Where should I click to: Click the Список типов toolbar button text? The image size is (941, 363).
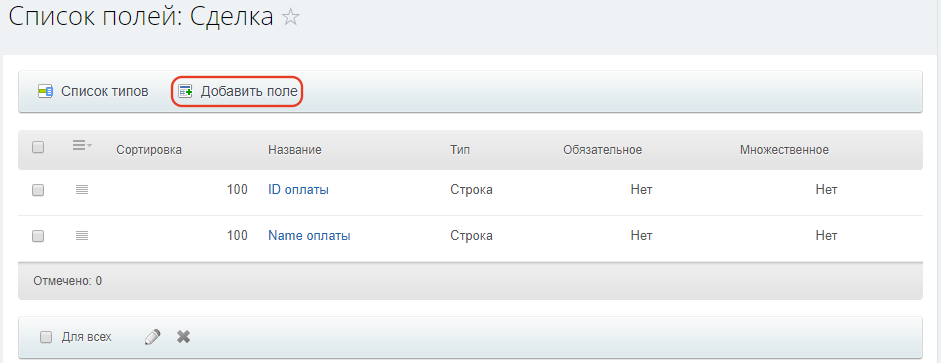pyautogui.click(x=105, y=92)
